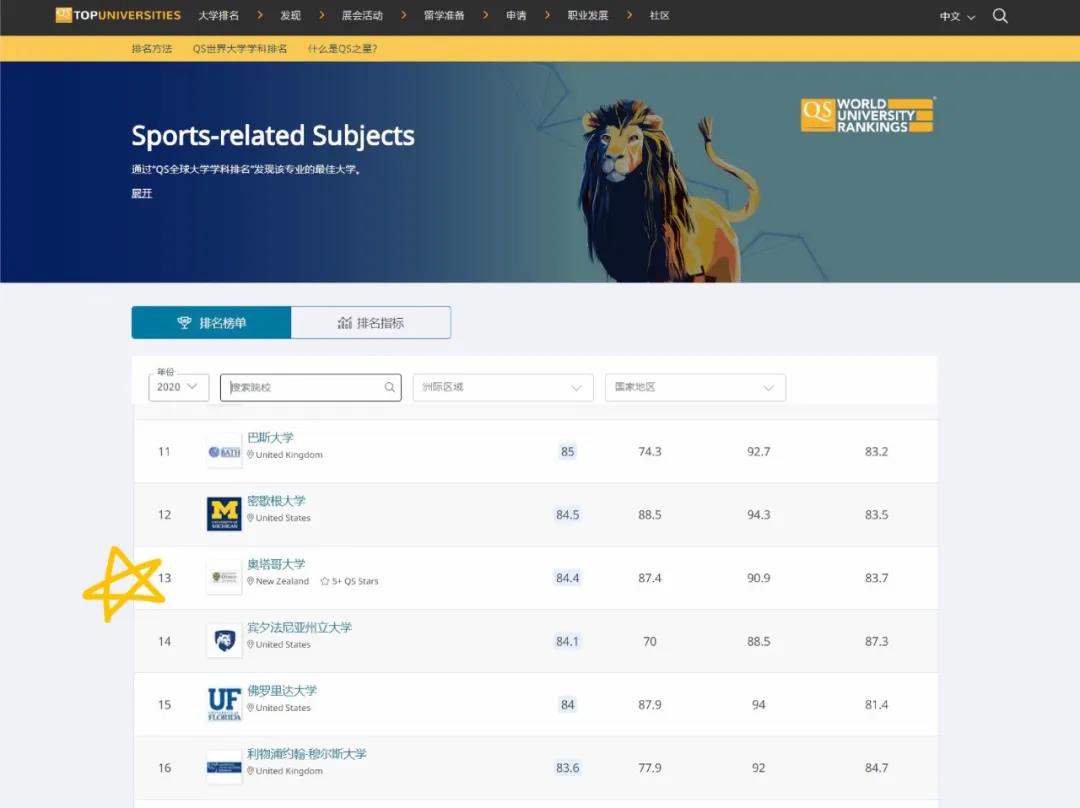Open the 展会活动 menu
This screenshot has width=1080, height=808.
tap(362, 16)
